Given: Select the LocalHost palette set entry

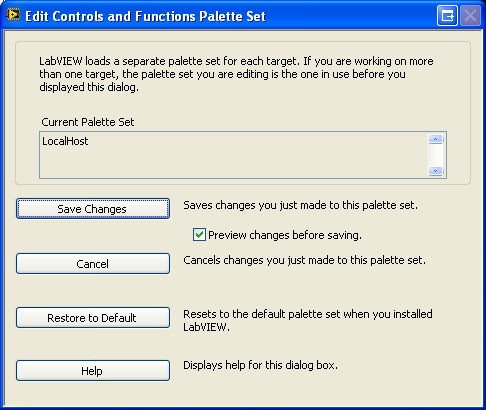Looking at the screenshot, I should coord(65,141).
